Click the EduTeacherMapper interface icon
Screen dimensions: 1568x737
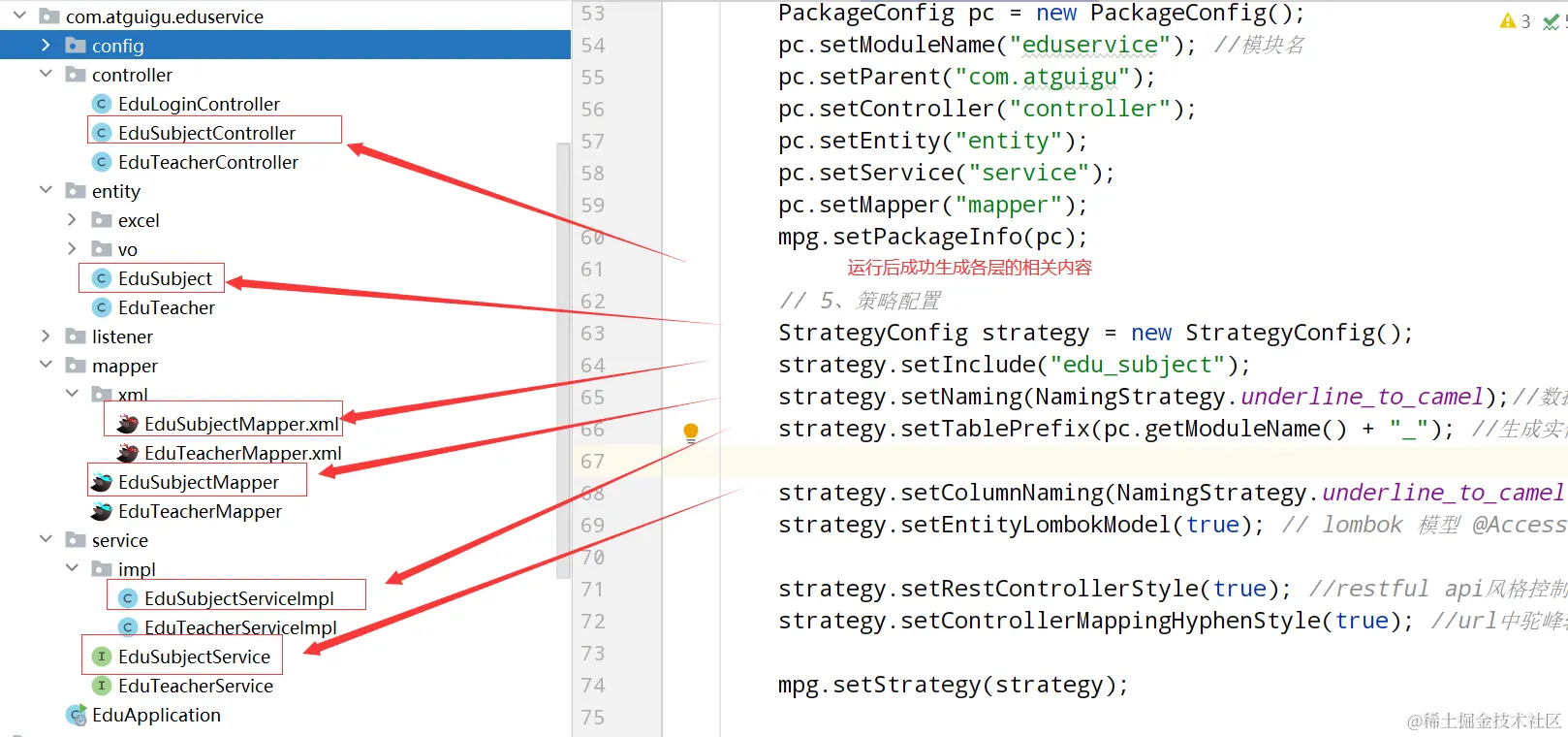102,511
